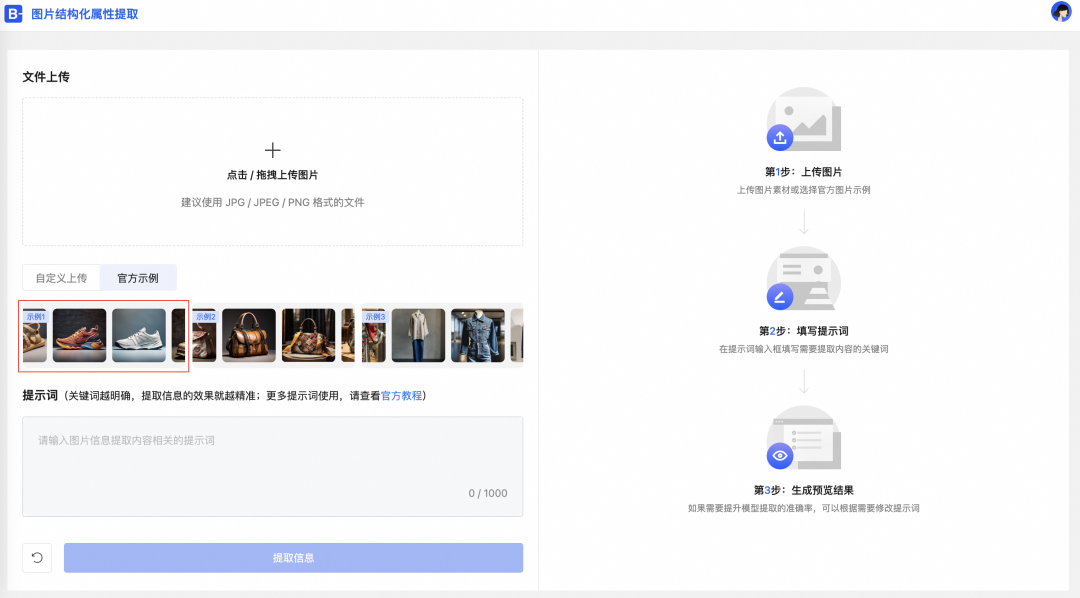Click the reset arrow icon button
1080x598 pixels.
point(37,558)
